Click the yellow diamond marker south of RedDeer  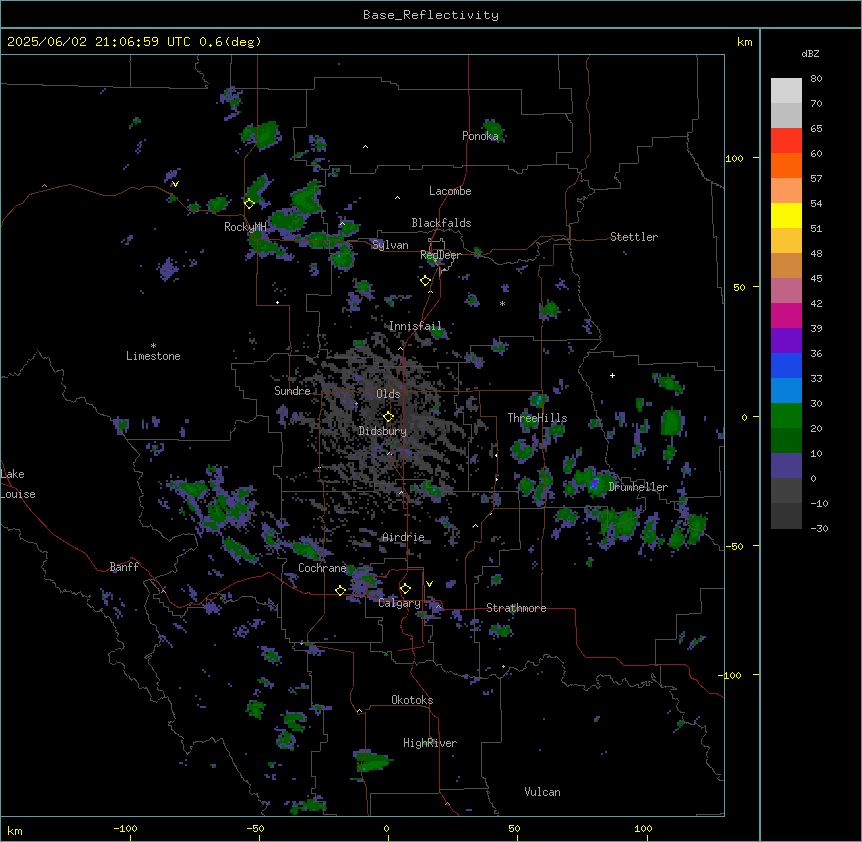click(x=425, y=280)
